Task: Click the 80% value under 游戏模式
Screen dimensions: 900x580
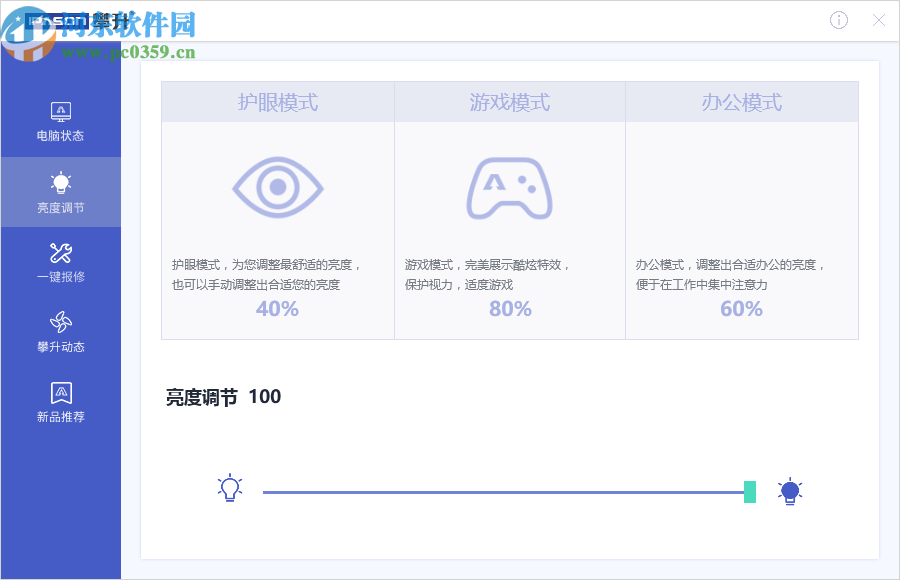Action: [x=509, y=309]
